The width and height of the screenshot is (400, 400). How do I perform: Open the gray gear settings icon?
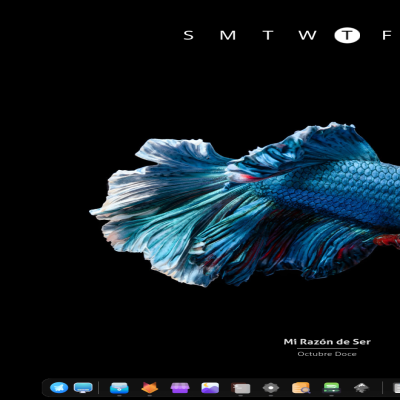(271, 388)
